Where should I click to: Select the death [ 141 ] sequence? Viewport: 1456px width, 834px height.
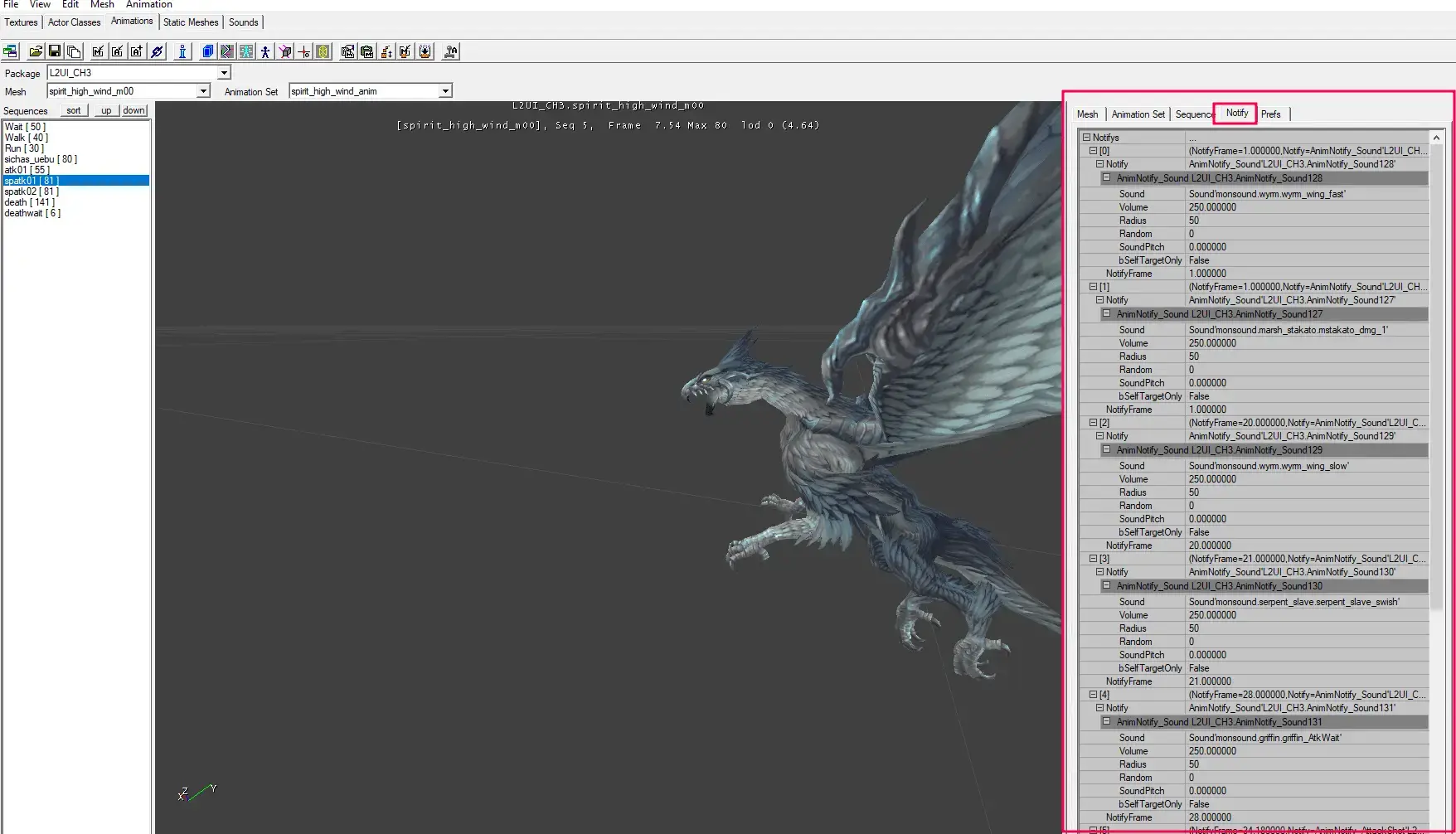click(x=76, y=202)
